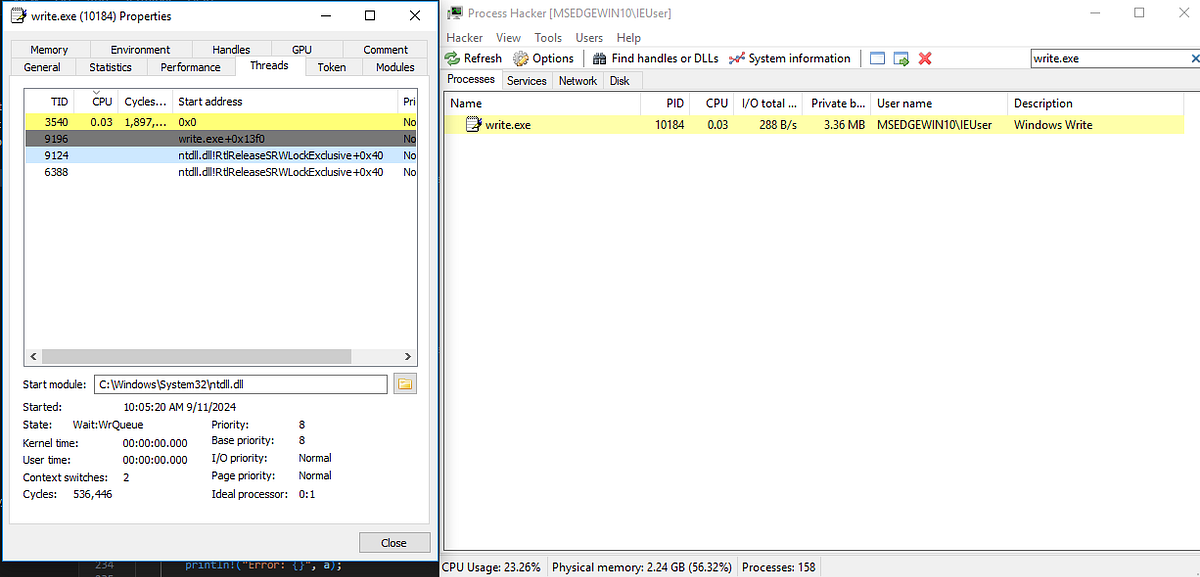Click the thread list horizontal scrollbar thumb
Image resolution: width=1200 pixels, height=577 pixels.
tap(195, 356)
